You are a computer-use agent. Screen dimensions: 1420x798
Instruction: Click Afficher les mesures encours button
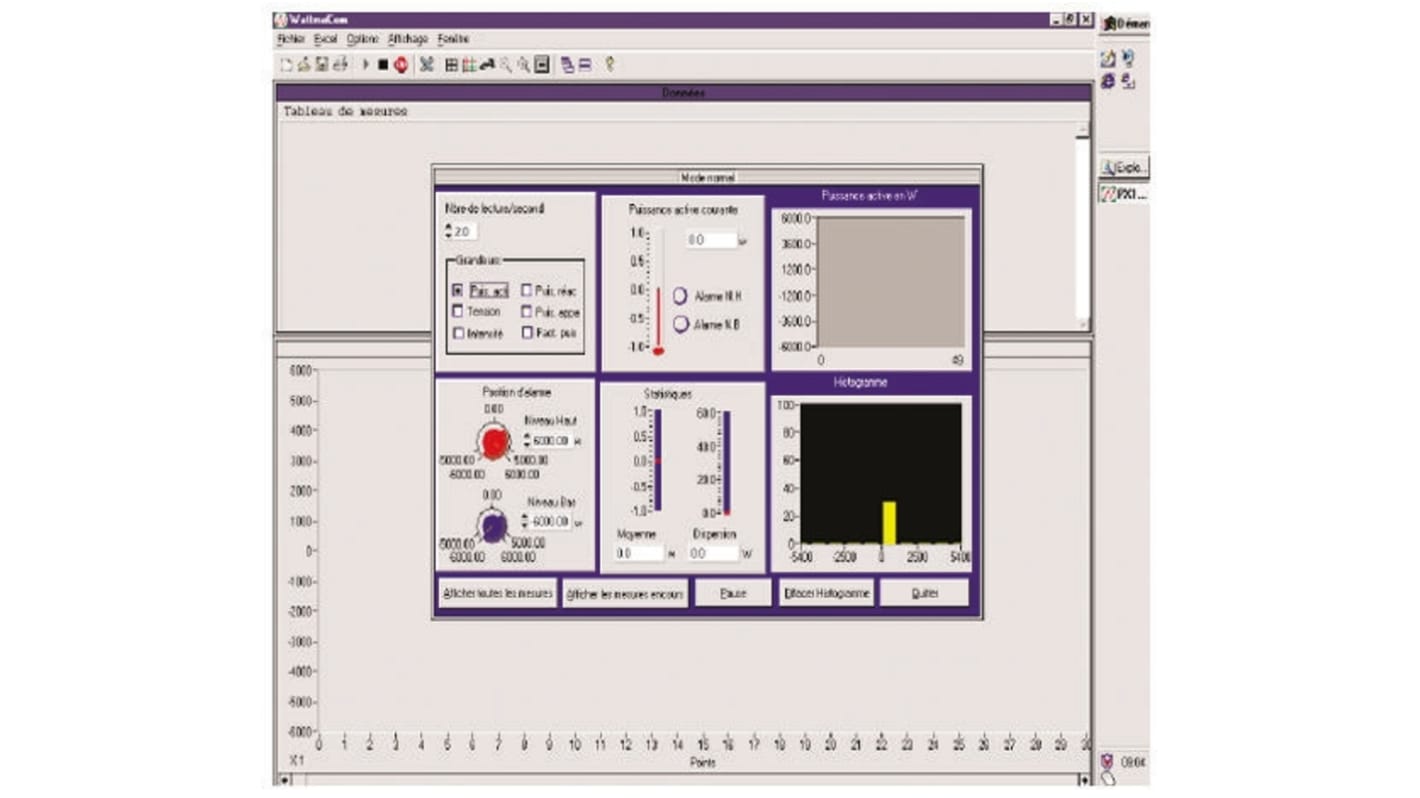pos(625,593)
